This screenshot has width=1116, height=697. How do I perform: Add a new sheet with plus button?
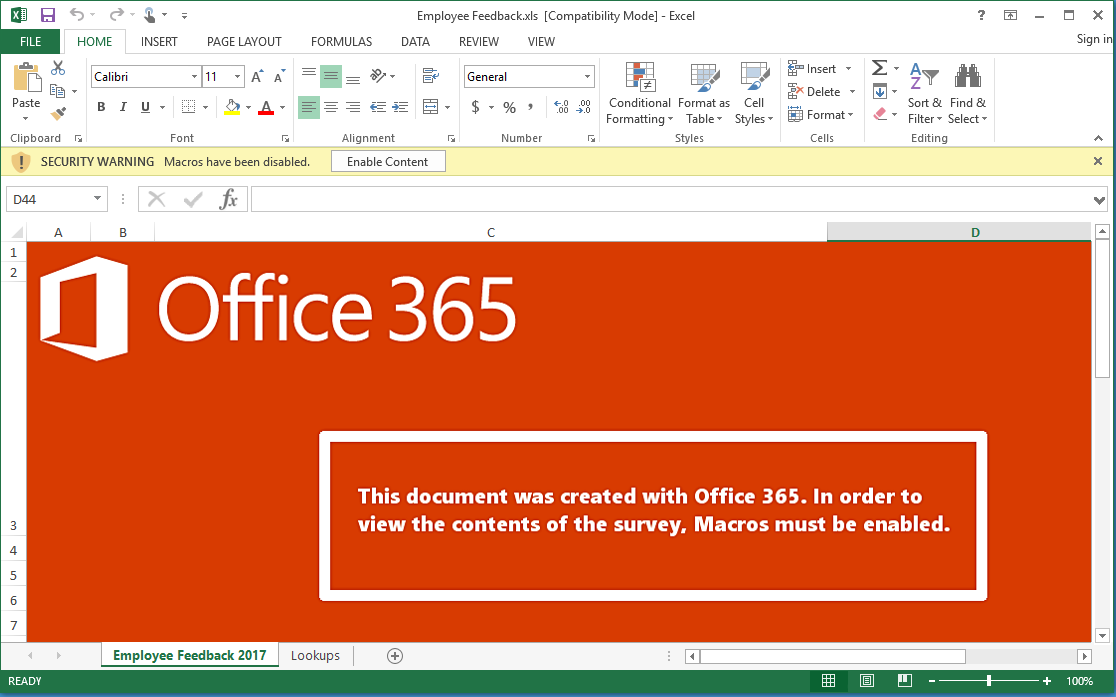tap(395, 656)
